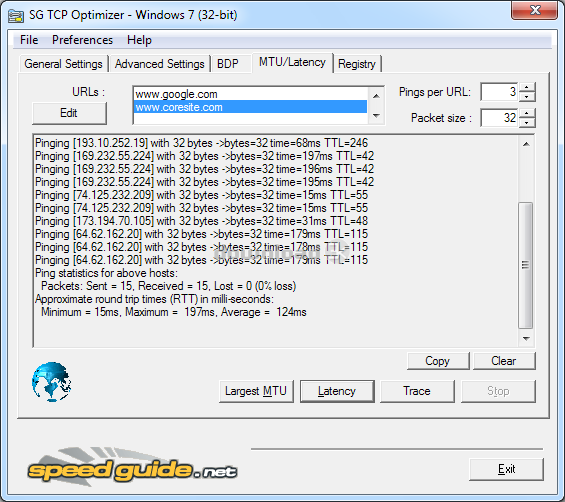Increase Packet size with up arrow
The width and height of the screenshot is (565, 502).
coord(527,113)
